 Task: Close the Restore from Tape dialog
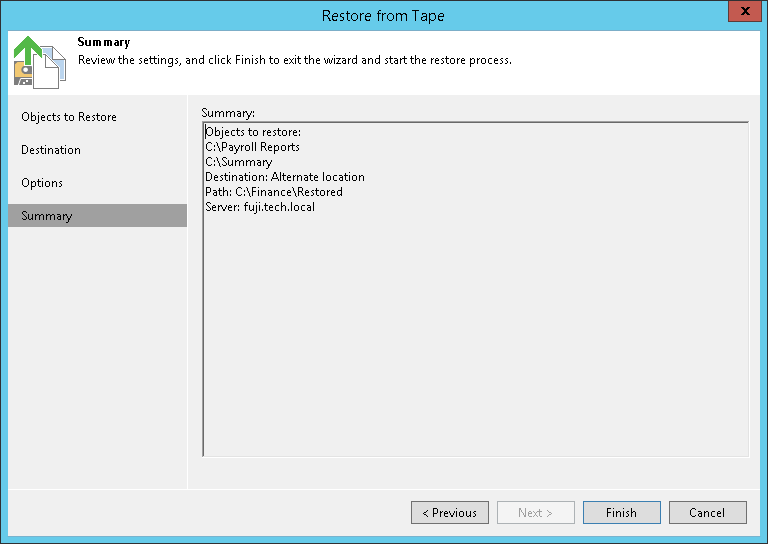coord(744,11)
